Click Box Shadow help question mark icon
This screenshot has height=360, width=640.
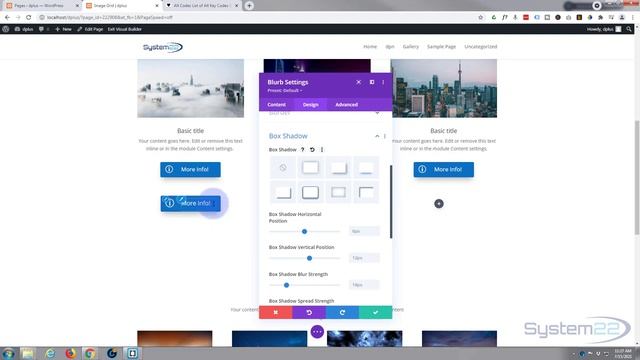click(x=302, y=149)
